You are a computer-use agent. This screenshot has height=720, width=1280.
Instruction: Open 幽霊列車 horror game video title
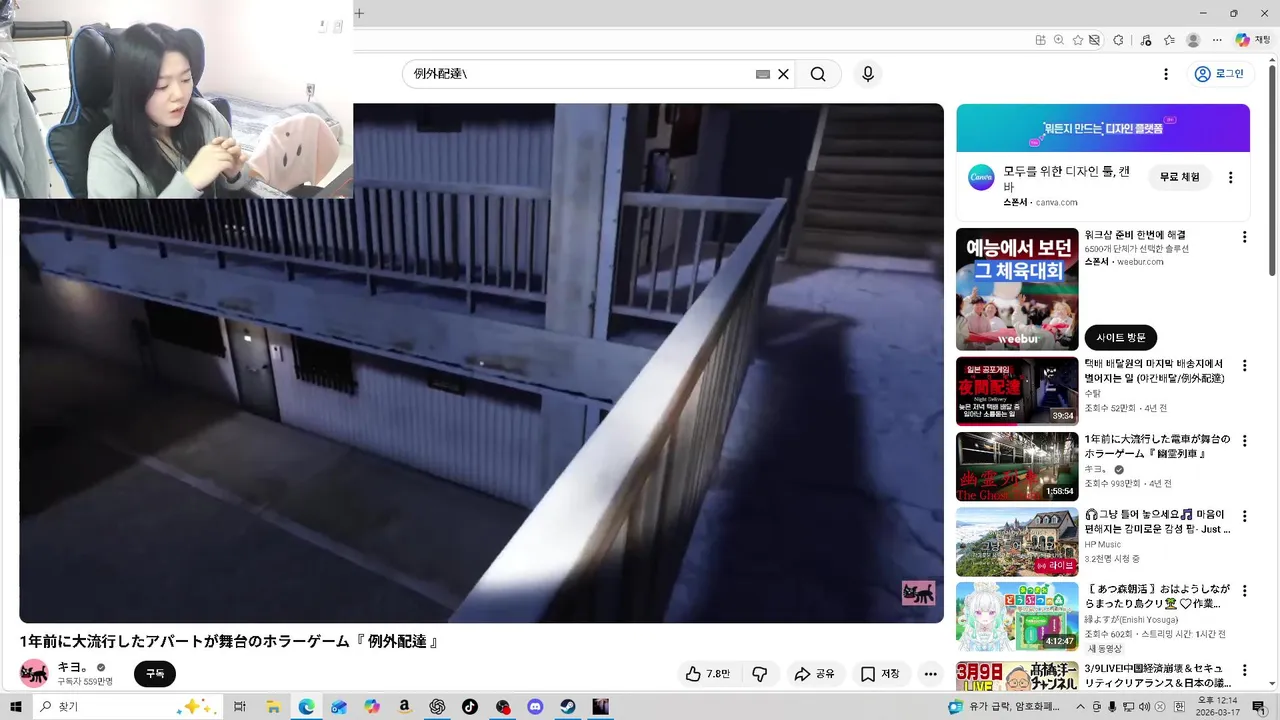(1158, 446)
